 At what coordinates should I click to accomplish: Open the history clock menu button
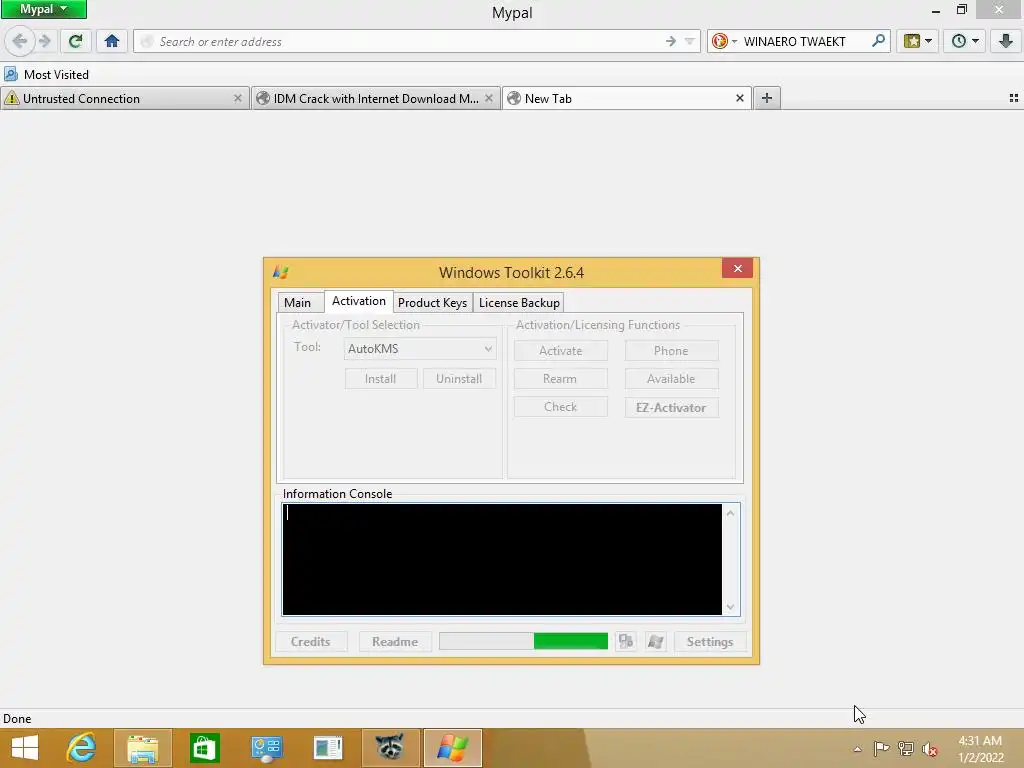pos(965,41)
